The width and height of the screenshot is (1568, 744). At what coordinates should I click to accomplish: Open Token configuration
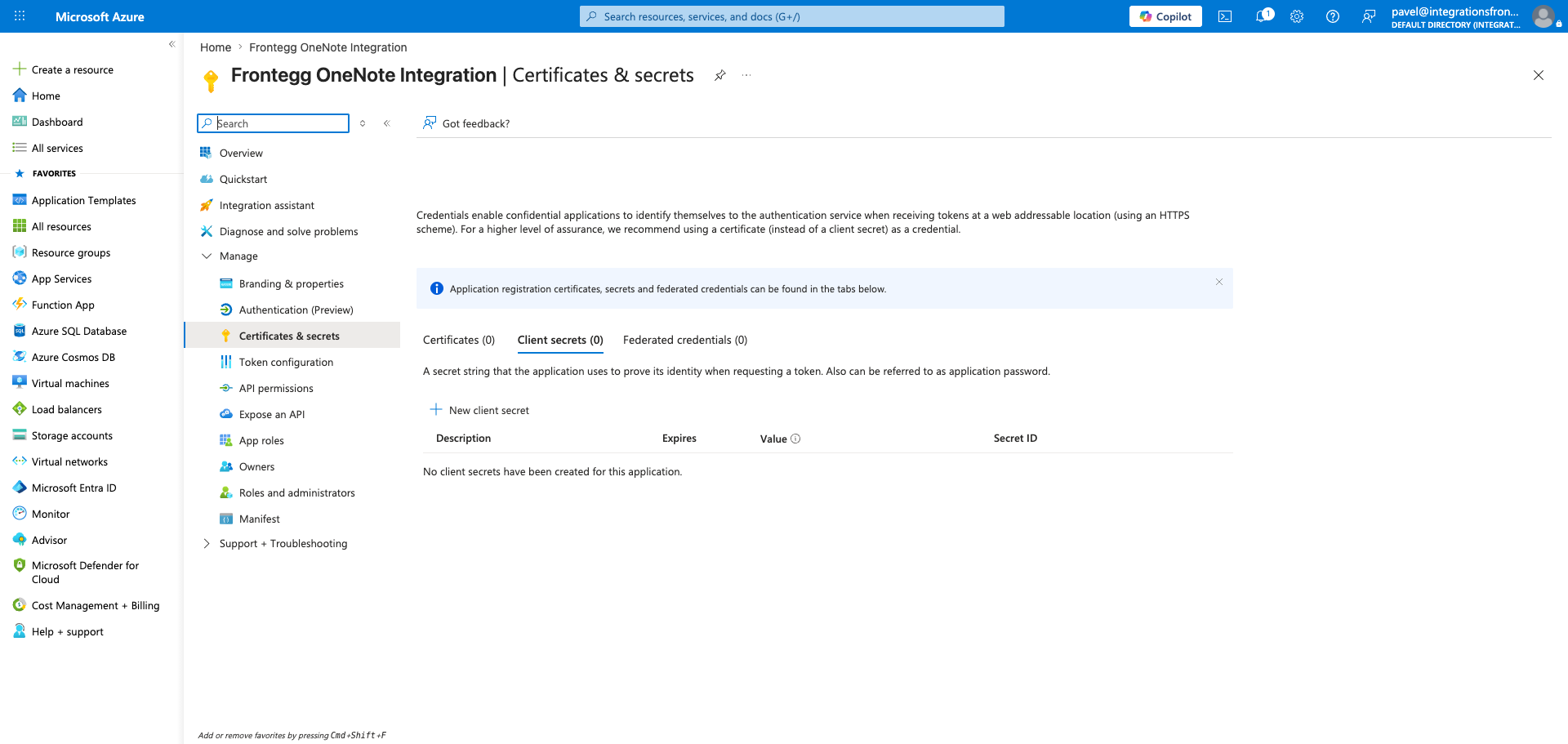(286, 362)
